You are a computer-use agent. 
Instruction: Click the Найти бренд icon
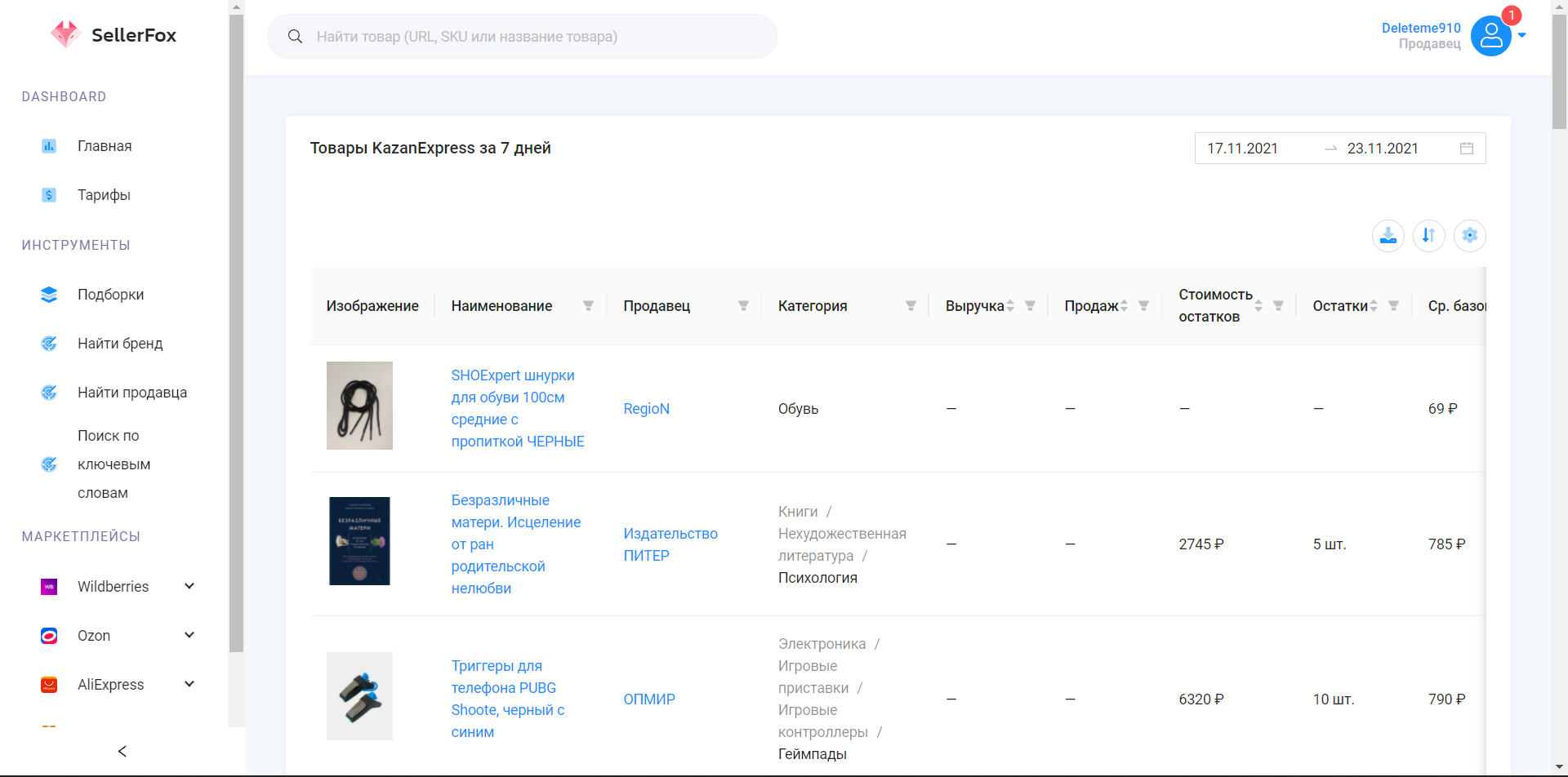click(49, 344)
